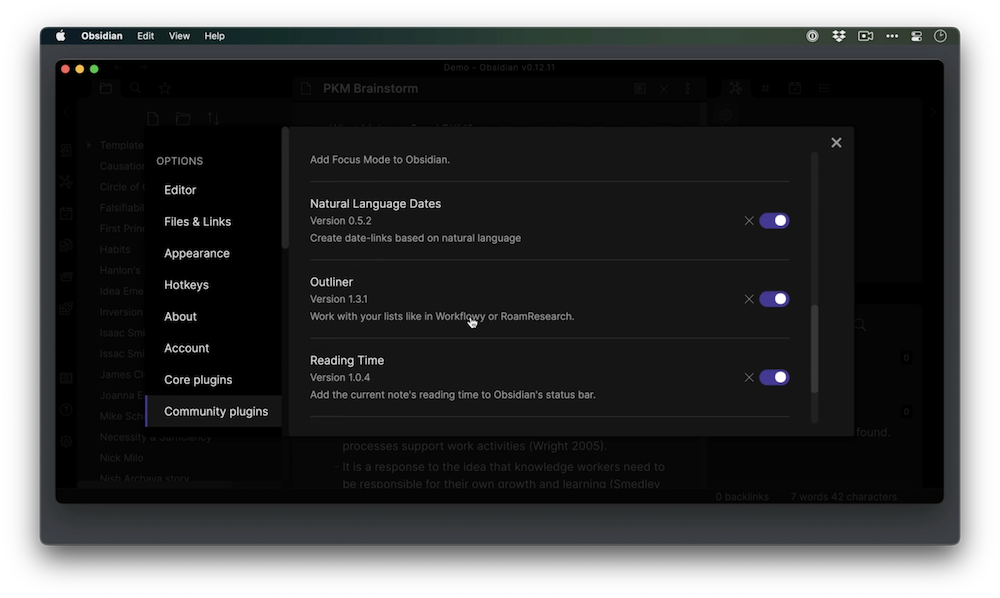Open the Account settings section
Image resolution: width=1000 pixels, height=598 pixels.
(x=214, y=348)
